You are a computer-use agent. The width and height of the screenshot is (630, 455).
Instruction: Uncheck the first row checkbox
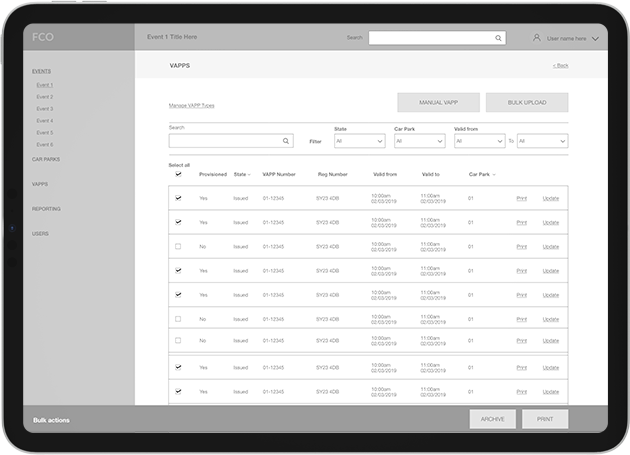tap(178, 198)
